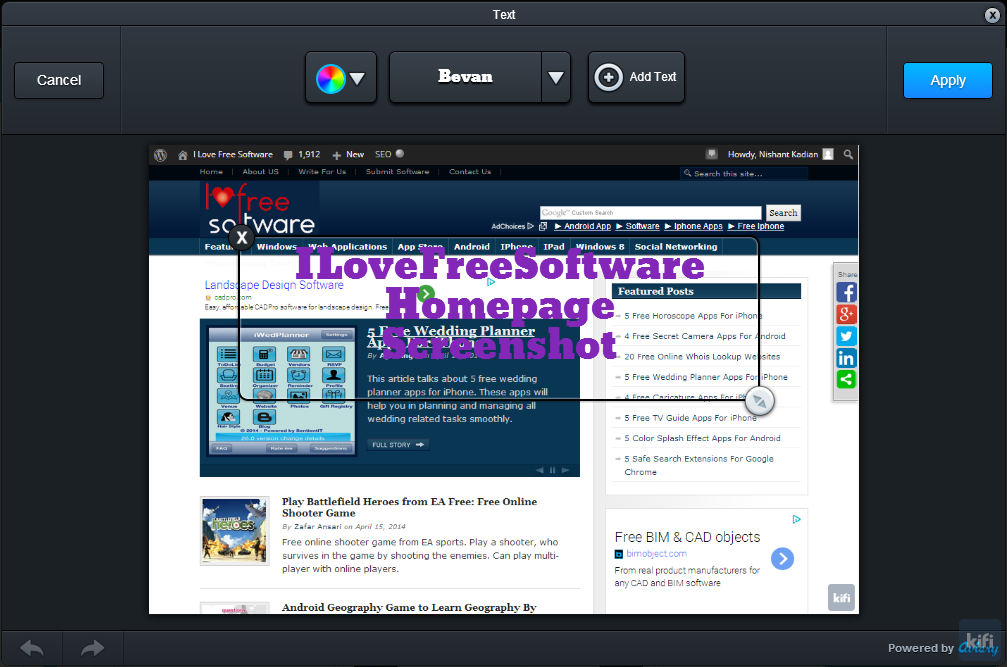This screenshot has height=667, width=1007.
Task: Open the text color wheel picker
Action: tap(331, 79)
